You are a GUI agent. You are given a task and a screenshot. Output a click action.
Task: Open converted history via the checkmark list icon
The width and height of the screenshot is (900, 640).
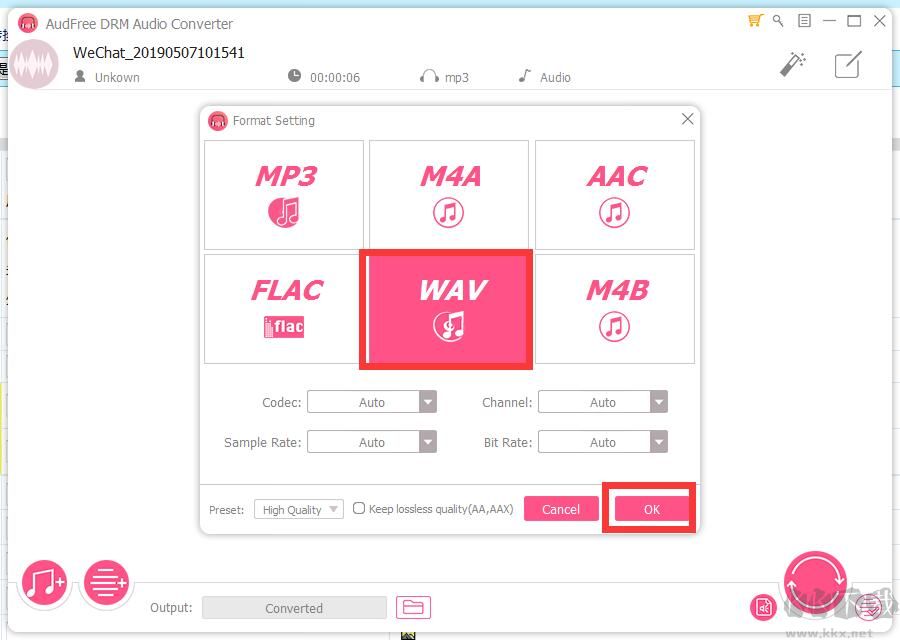click(x=868, y=607)
